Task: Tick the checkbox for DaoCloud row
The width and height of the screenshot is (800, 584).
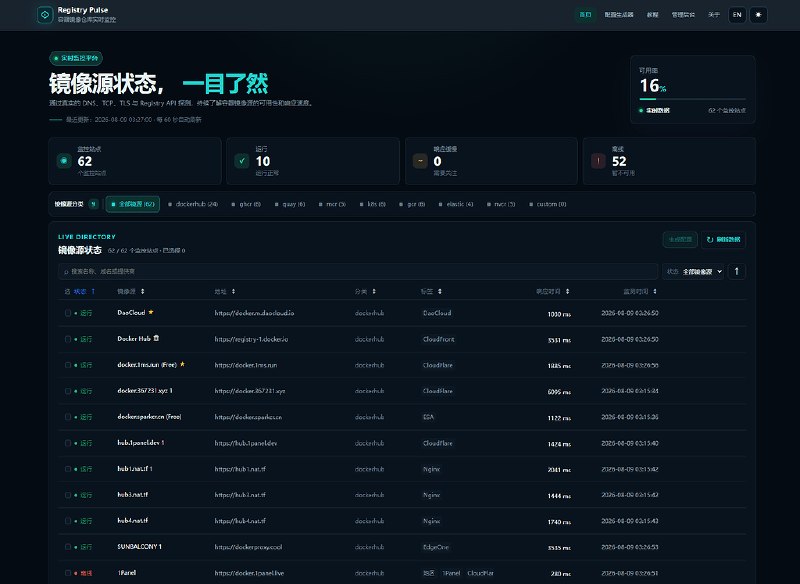Action: point(68,313)
